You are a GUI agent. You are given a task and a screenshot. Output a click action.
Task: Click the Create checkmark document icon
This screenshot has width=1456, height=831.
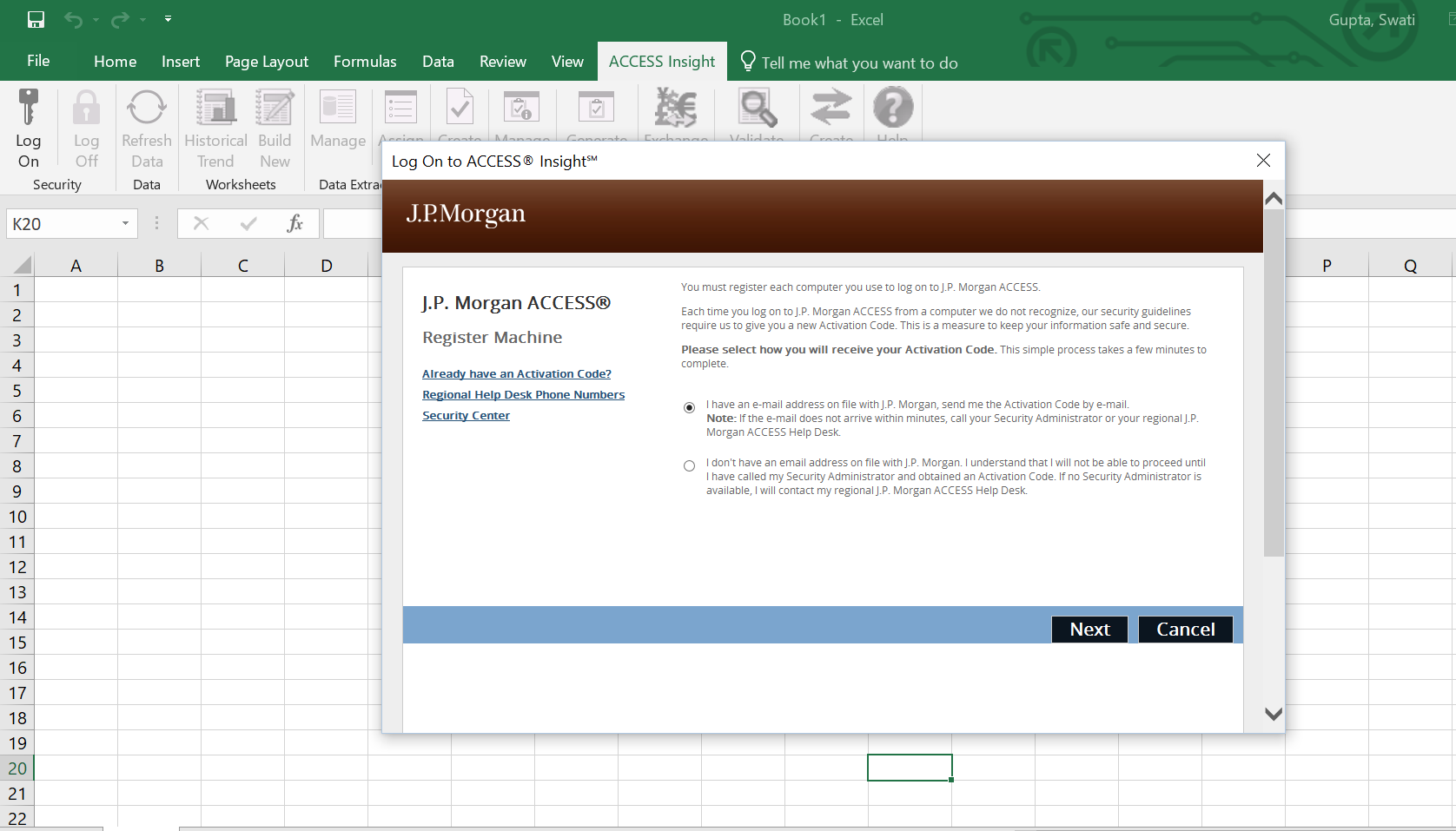[x=460, y=108]
